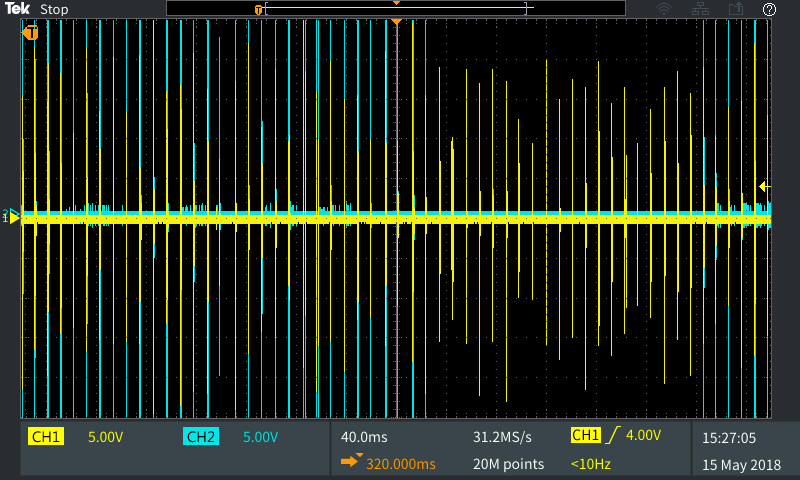Click the orange T marker in record bar

click(x=259, y=10)
